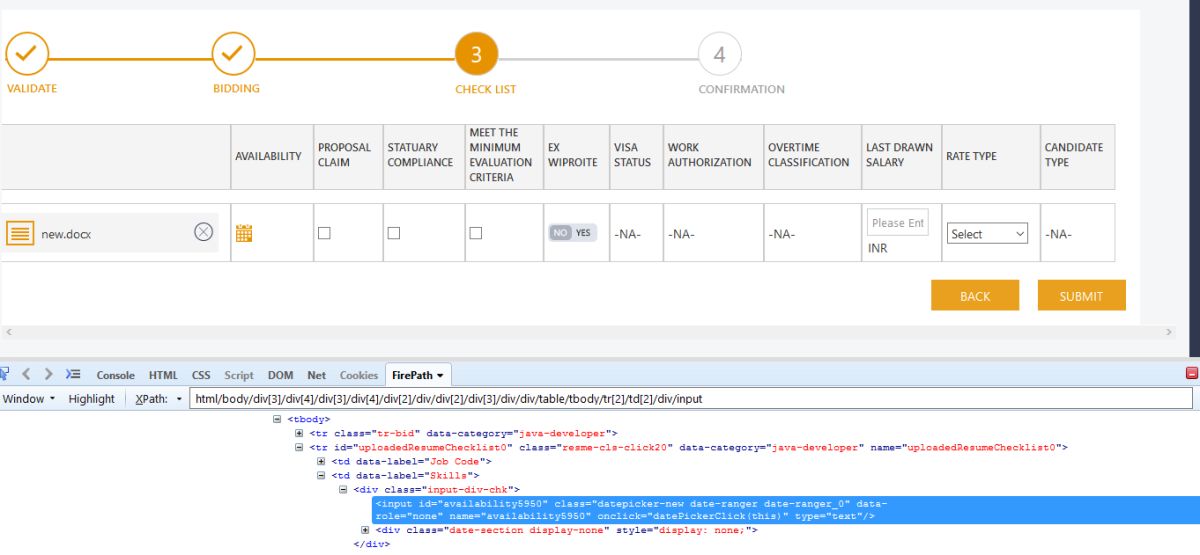
Task: Click the WORK AUTHORIZATION column header
Action: pyautogui.click(x=710, y=155)
